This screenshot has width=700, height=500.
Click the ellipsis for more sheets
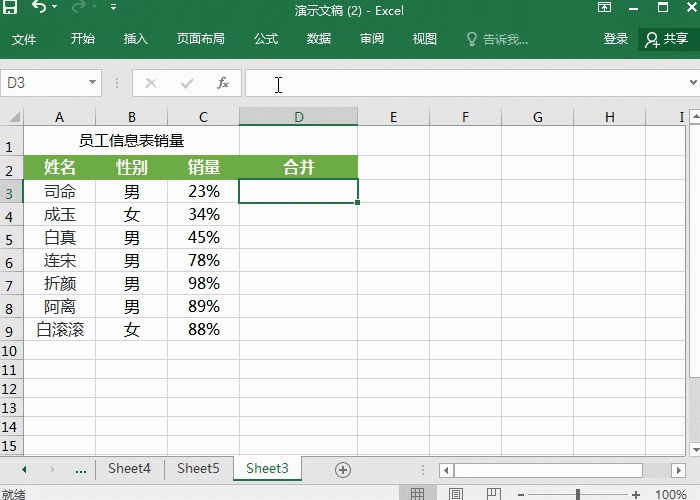click(x=81, y=471)
